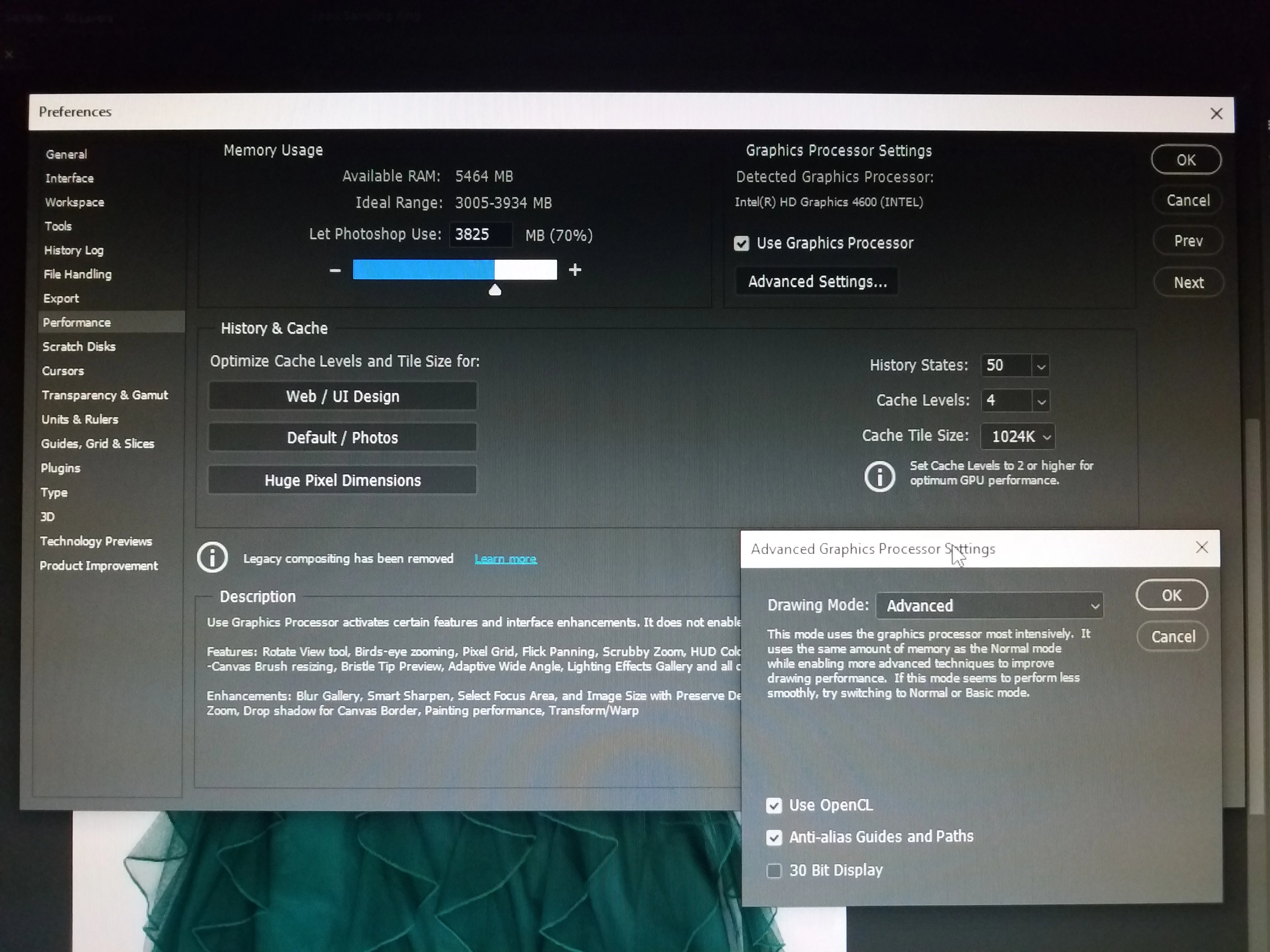This screenshot has width=1270, height=952.
Task: Click the cache levels info icon
Action: (x=880, y=476)
